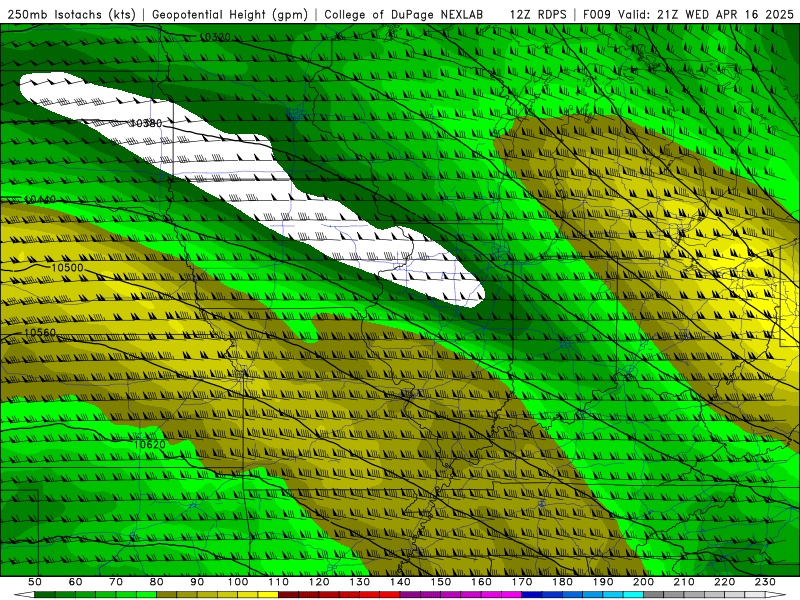Select the 130 value on the color scale
Image resolution: width=800 pixels, height=600 pixels.
tap(360, 582)
